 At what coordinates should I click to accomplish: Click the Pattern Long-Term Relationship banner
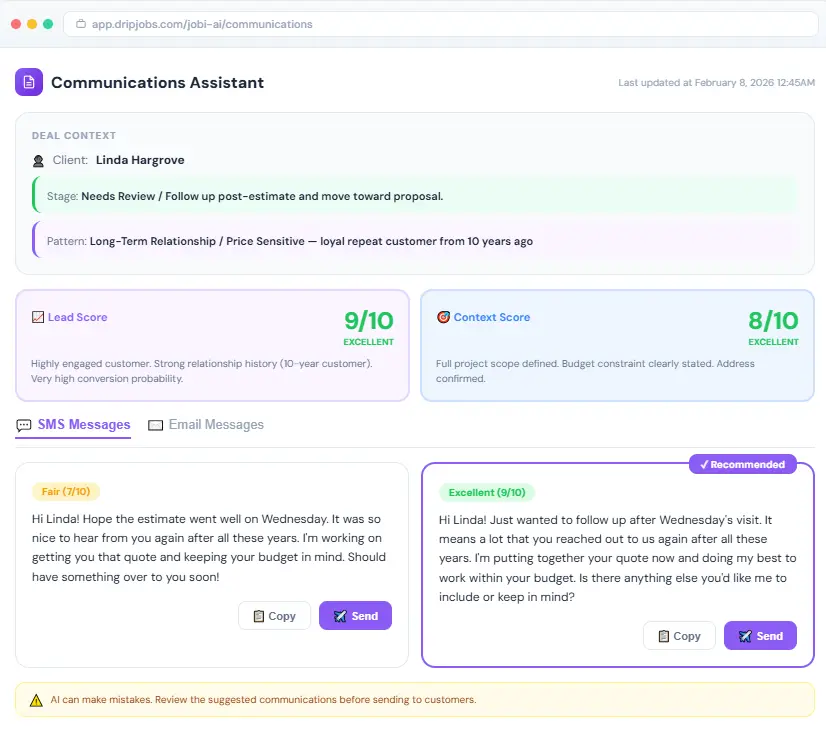tap(415, 241)
